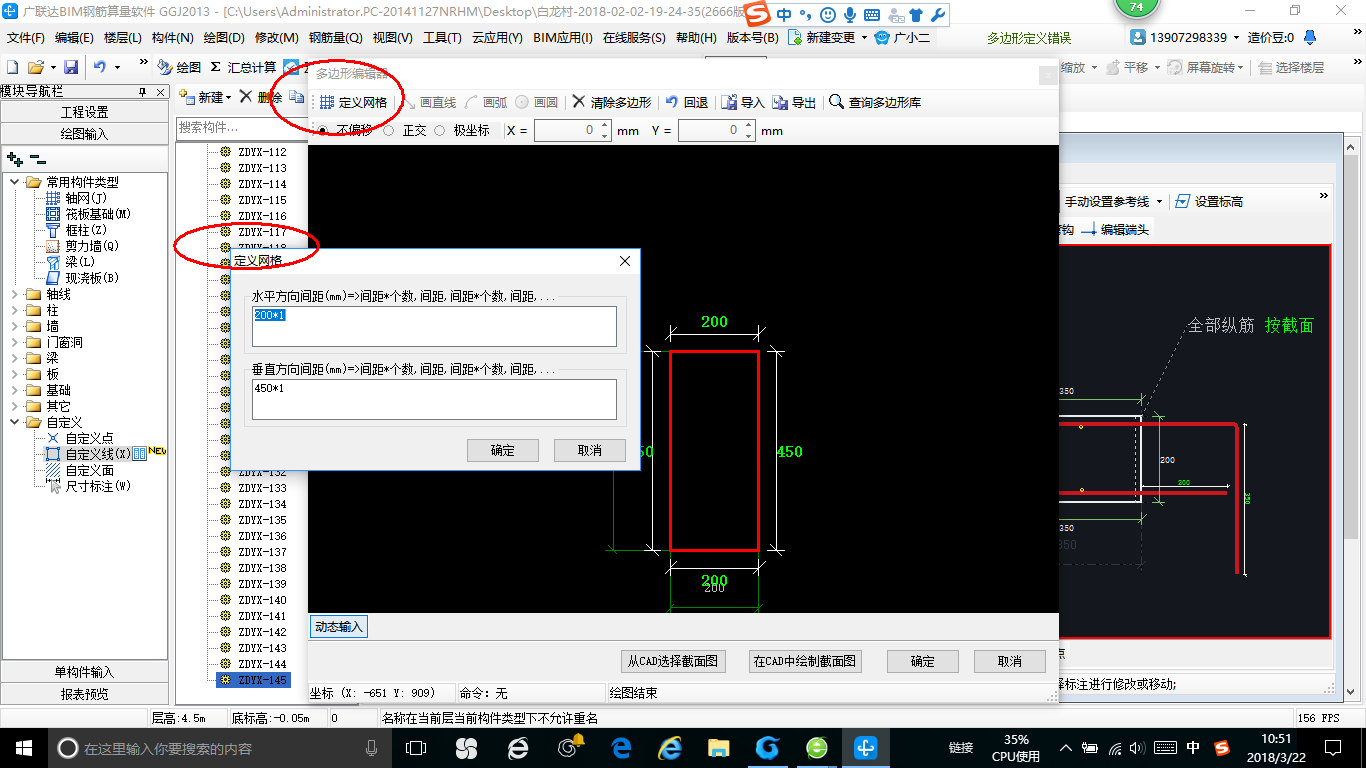
Task: Click the 搜索构件 search box
Action: (240, 127)
